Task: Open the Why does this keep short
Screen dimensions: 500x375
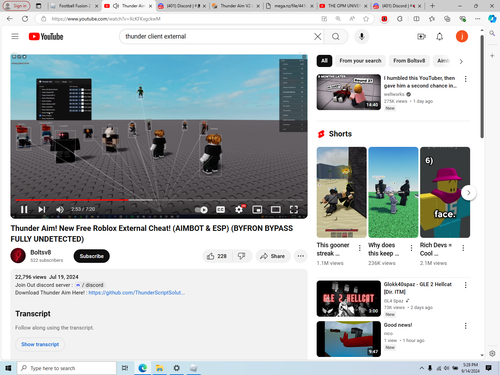Action: pyautogui.click(x=393, y=192)
